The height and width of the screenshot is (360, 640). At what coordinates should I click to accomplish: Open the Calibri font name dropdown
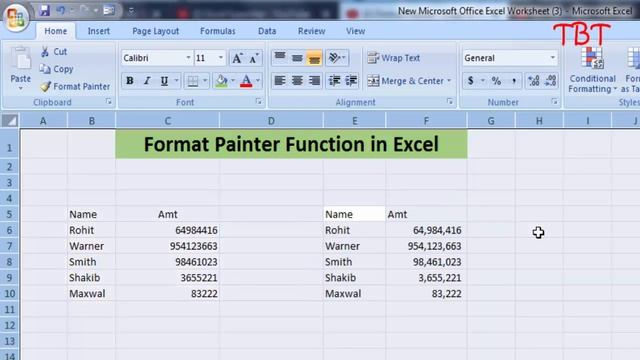(188, 58)
